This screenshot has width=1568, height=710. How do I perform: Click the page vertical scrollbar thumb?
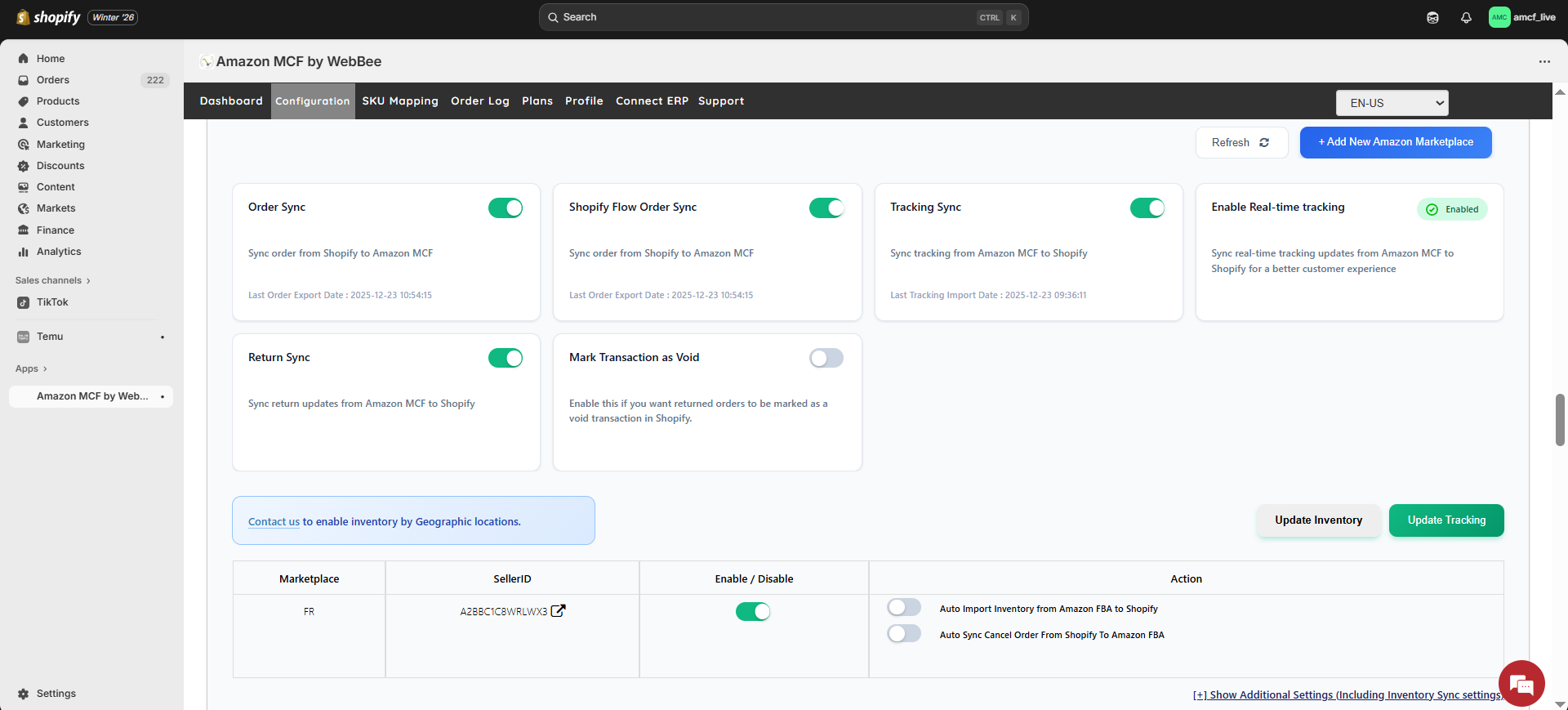[1559, 420]
